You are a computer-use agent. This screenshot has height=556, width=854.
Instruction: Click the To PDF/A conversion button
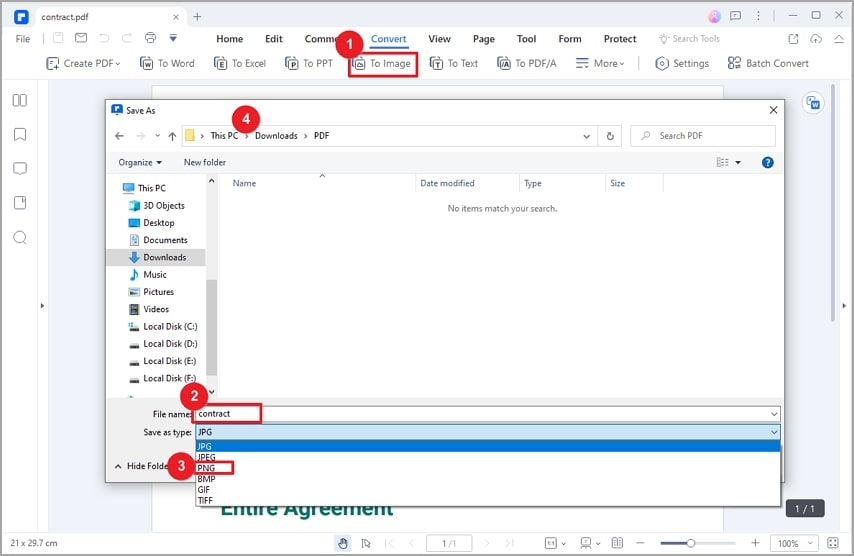tap(527, 63)
